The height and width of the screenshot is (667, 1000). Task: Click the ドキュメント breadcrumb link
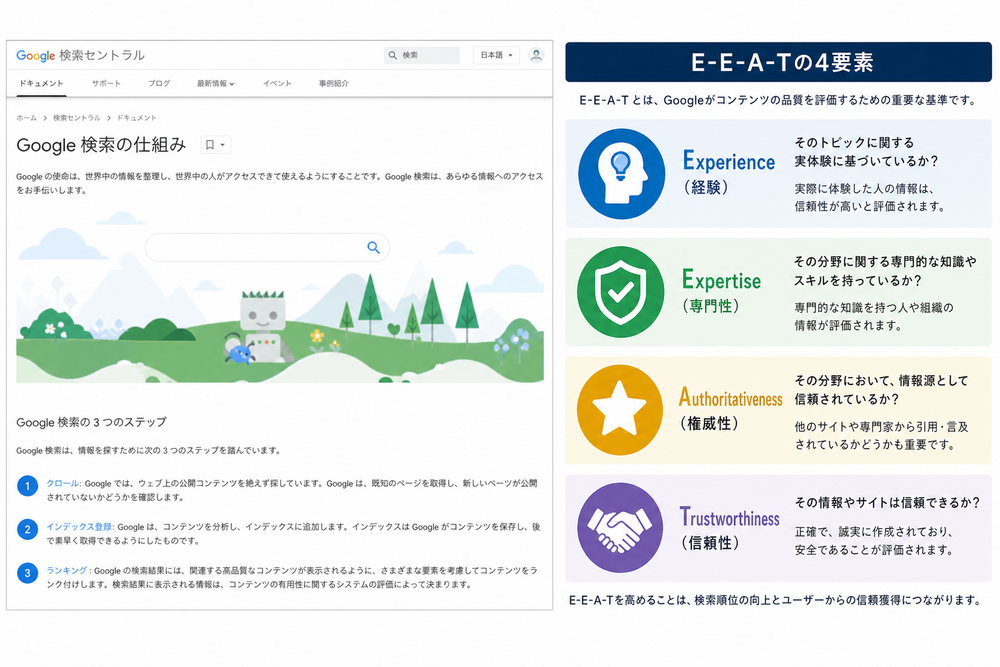(x=136, y=118)
